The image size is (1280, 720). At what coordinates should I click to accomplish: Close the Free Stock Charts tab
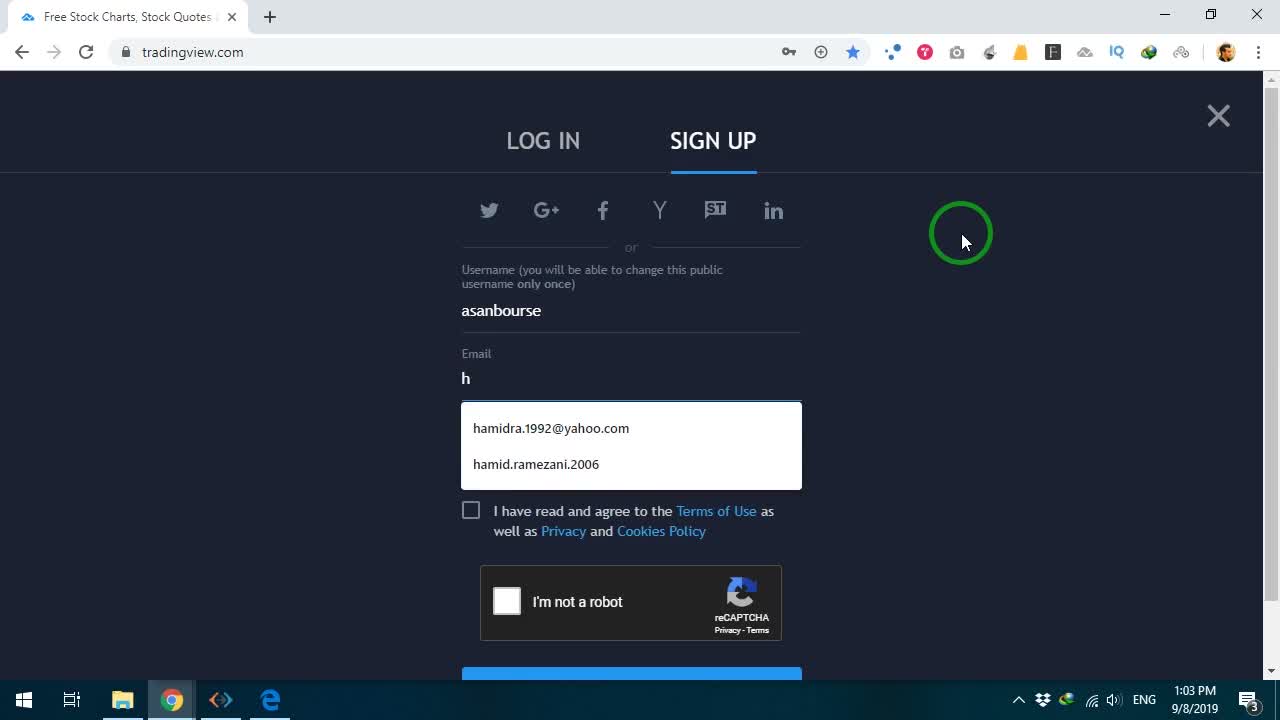point(231,17)
